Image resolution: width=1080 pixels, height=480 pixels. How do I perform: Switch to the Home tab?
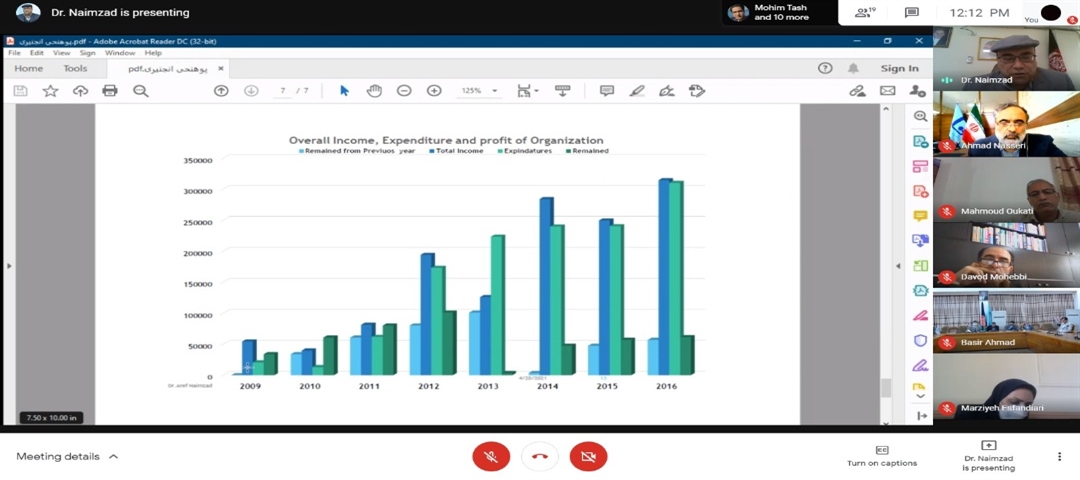coord(28,68)
